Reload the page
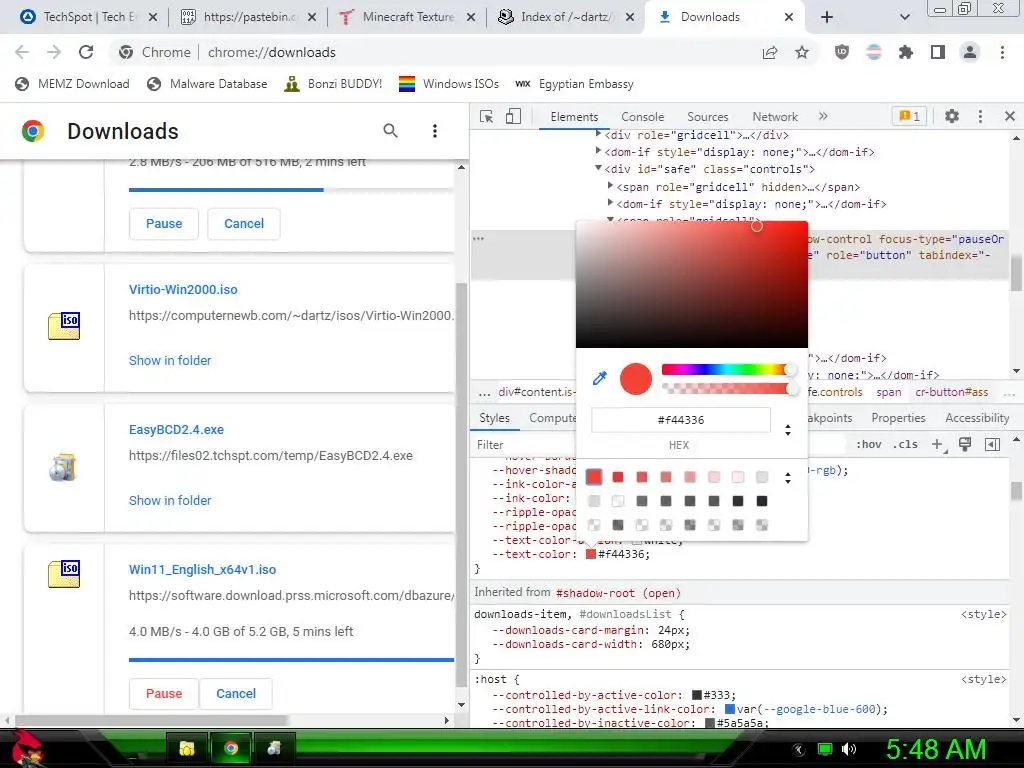1024x768 pixels. click(x=86, y=52)
